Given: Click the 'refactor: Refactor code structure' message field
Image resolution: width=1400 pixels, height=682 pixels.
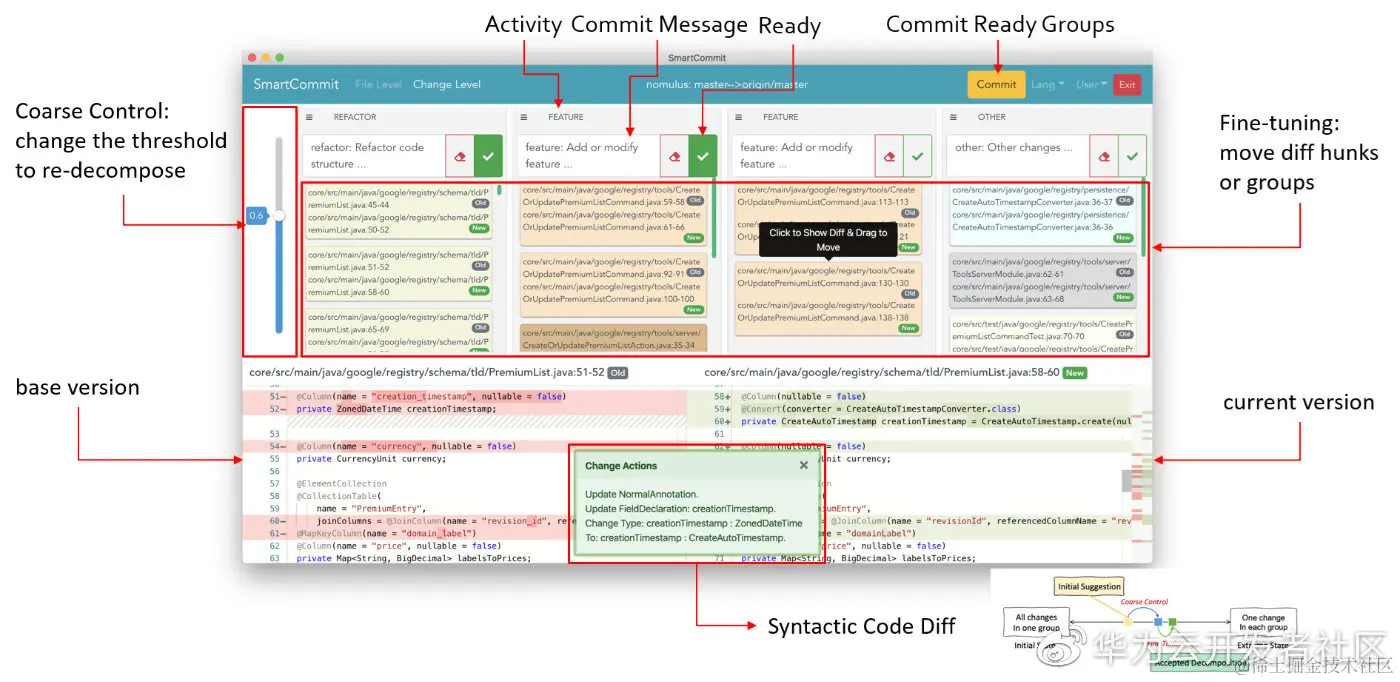Looking at the screenshot, I should pyautogui.click(x=374, y=156).
